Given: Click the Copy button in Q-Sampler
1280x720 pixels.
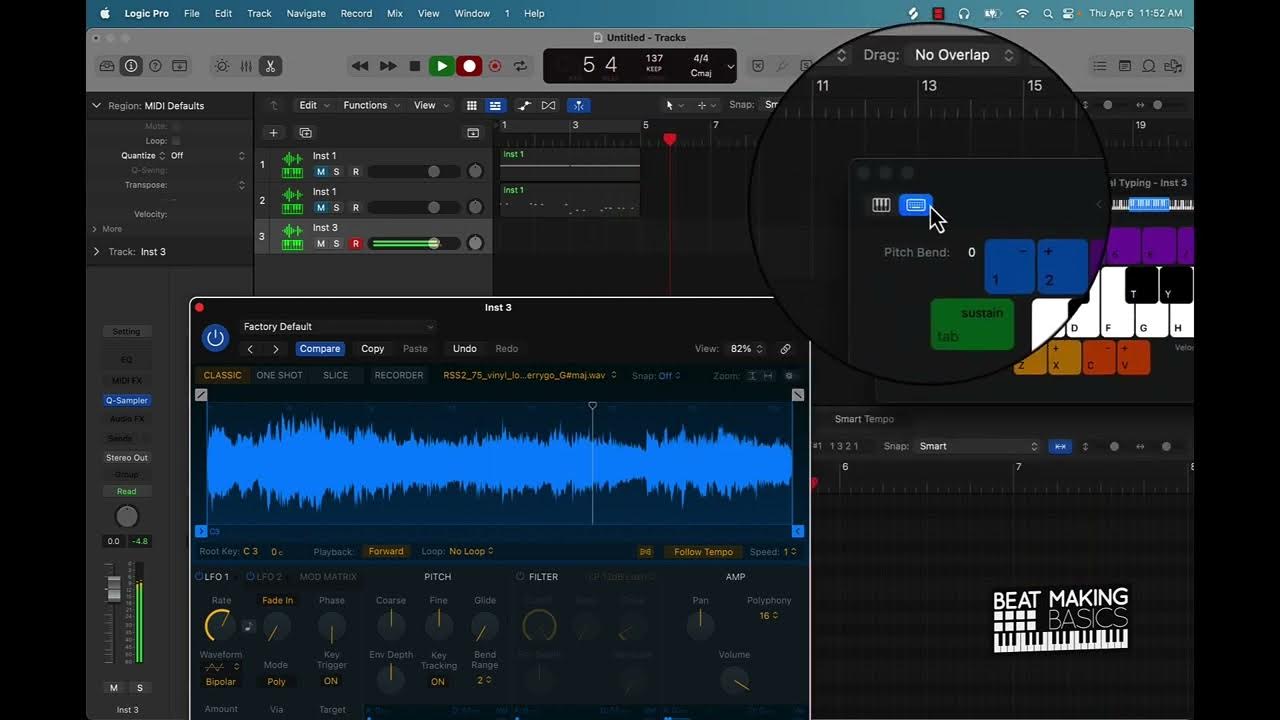Looking at the screenshot, I should 373,349.
